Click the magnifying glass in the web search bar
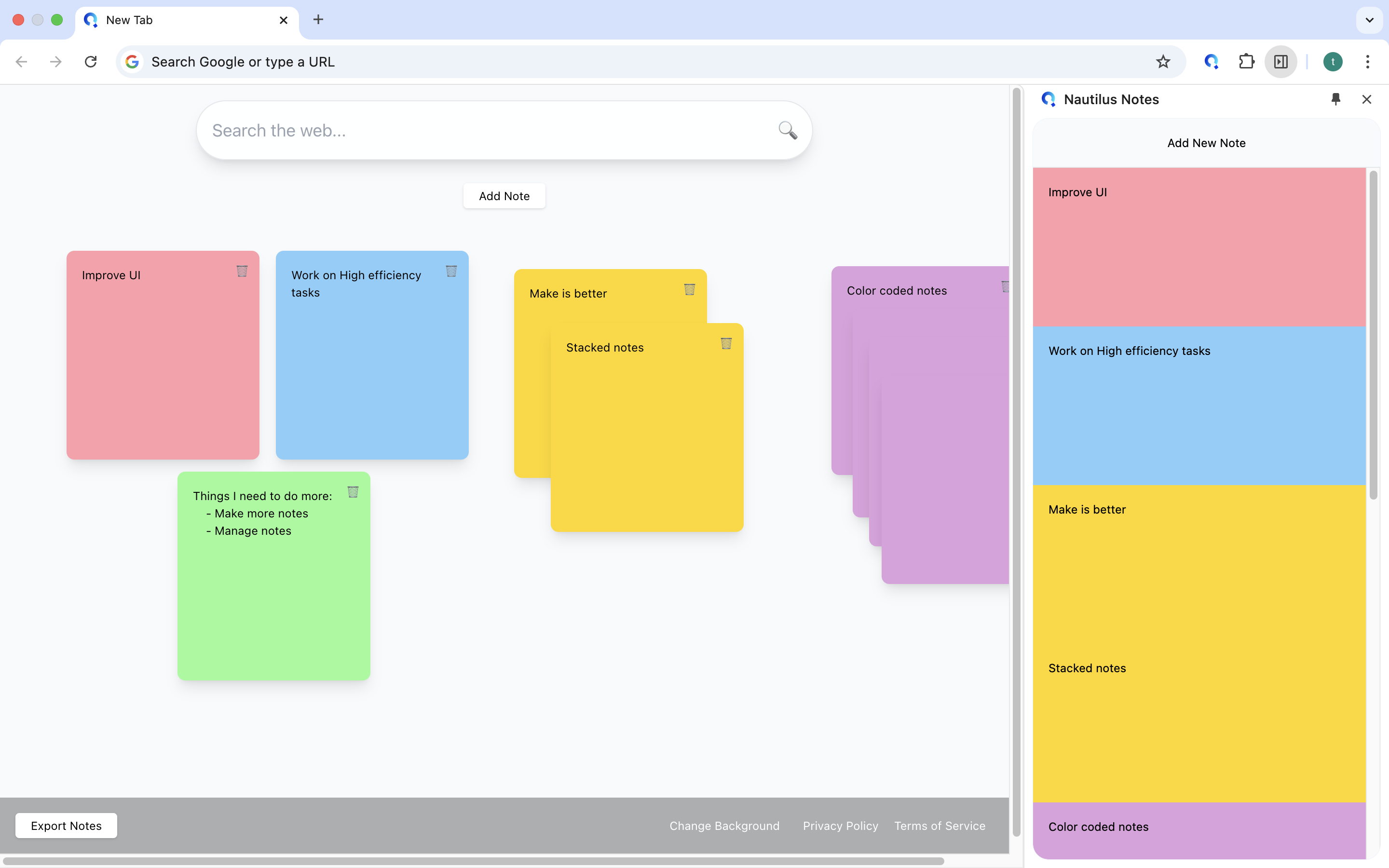The image size is (1389, 868). click(787, 130)
